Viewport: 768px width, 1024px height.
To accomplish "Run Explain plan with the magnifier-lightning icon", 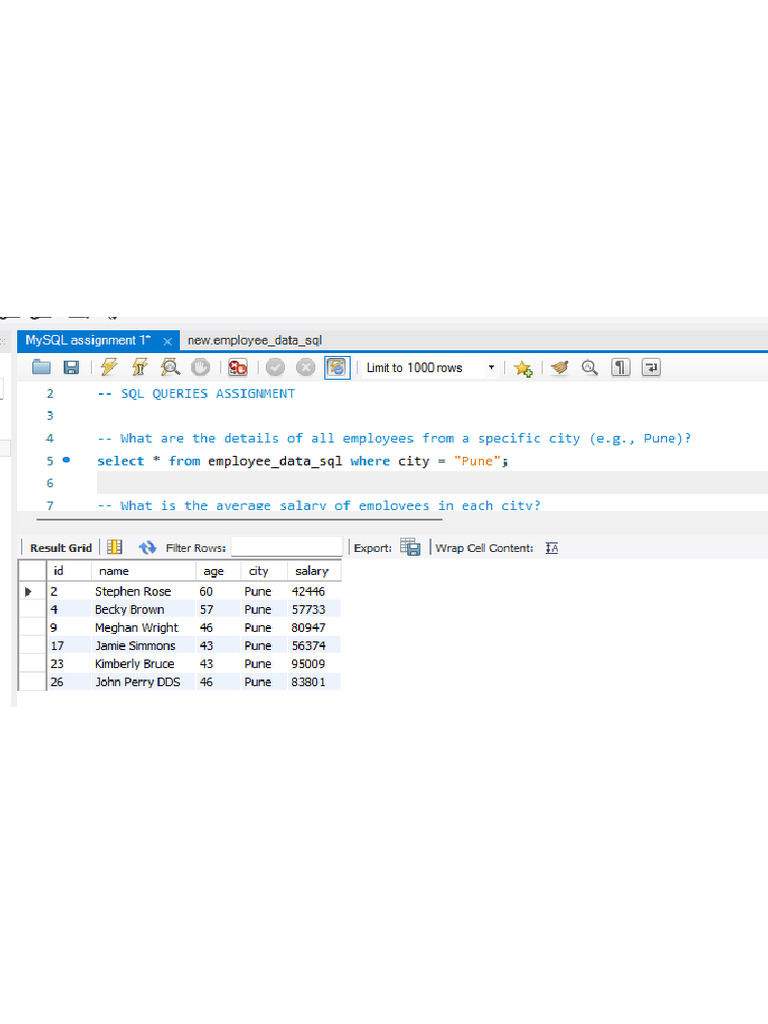I will 170,368.
